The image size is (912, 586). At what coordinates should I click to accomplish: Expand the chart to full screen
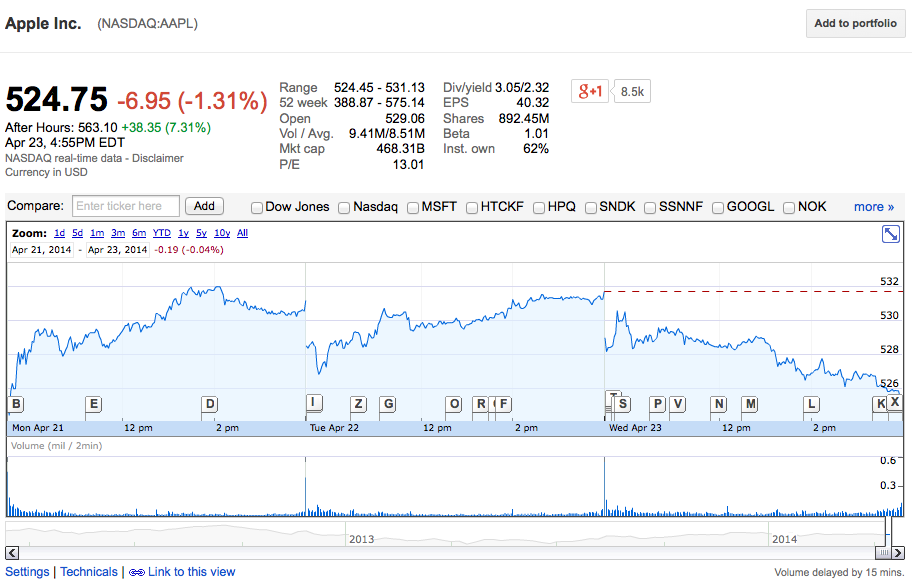[890, 234]
